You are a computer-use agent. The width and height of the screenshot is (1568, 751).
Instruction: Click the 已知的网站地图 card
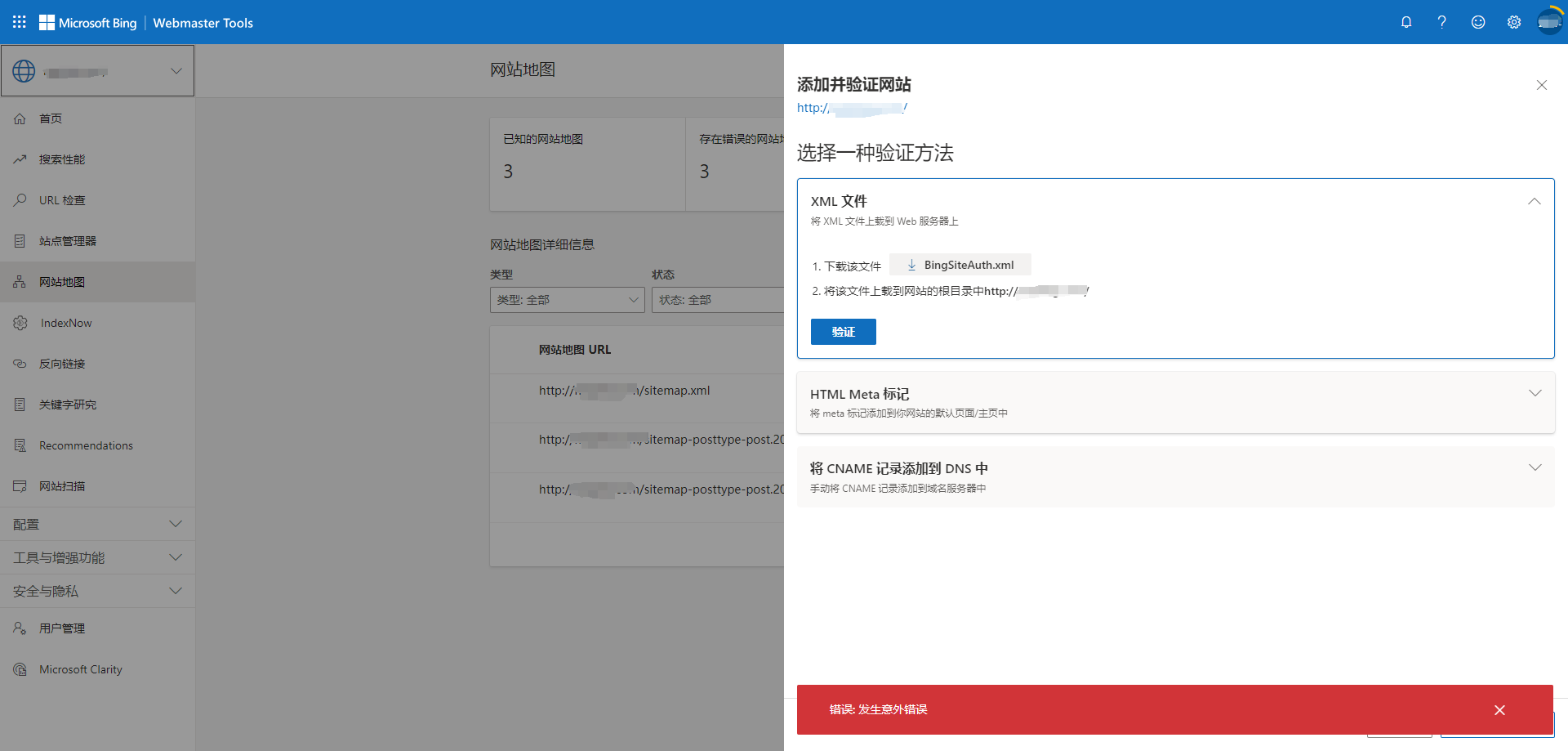pos(587,164)
